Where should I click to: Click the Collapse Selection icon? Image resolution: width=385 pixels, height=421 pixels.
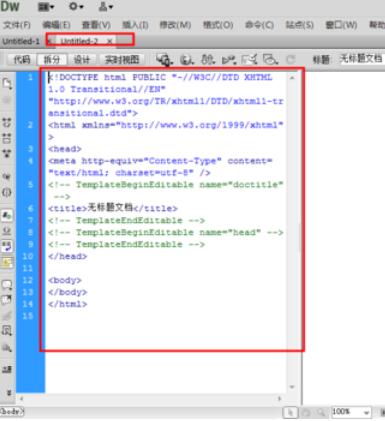coord(7,138)
